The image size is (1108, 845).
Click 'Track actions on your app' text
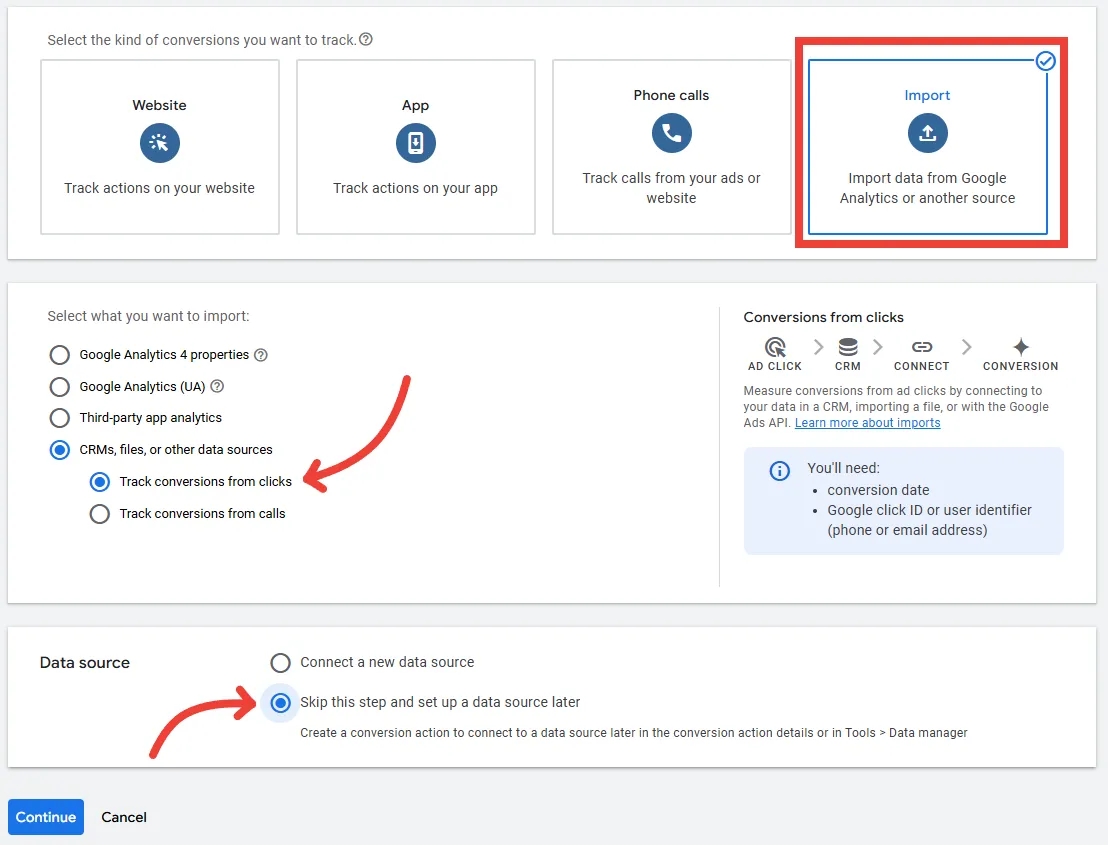click(416, 188)
